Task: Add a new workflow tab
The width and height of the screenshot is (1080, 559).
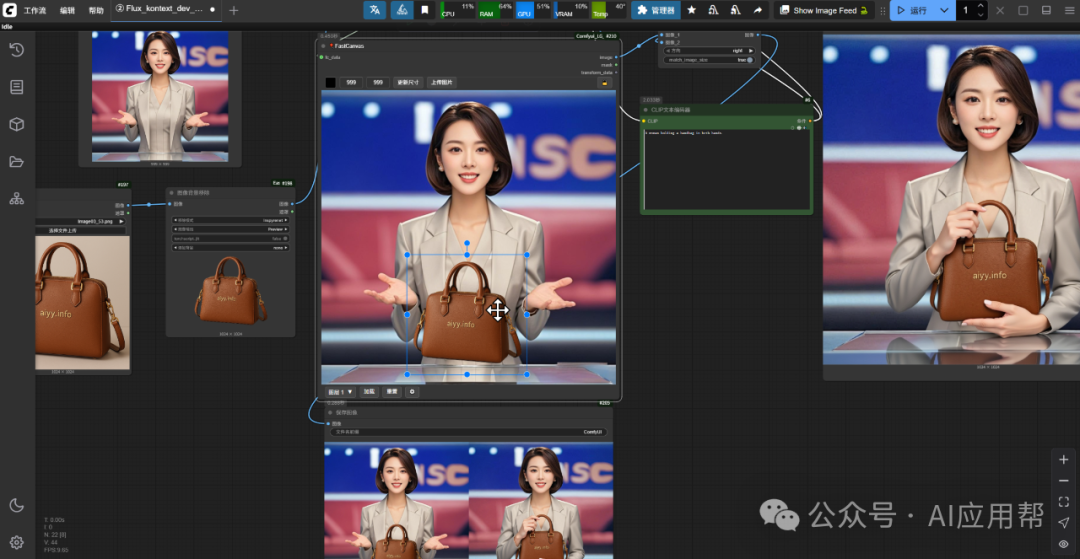Action: 233,10
